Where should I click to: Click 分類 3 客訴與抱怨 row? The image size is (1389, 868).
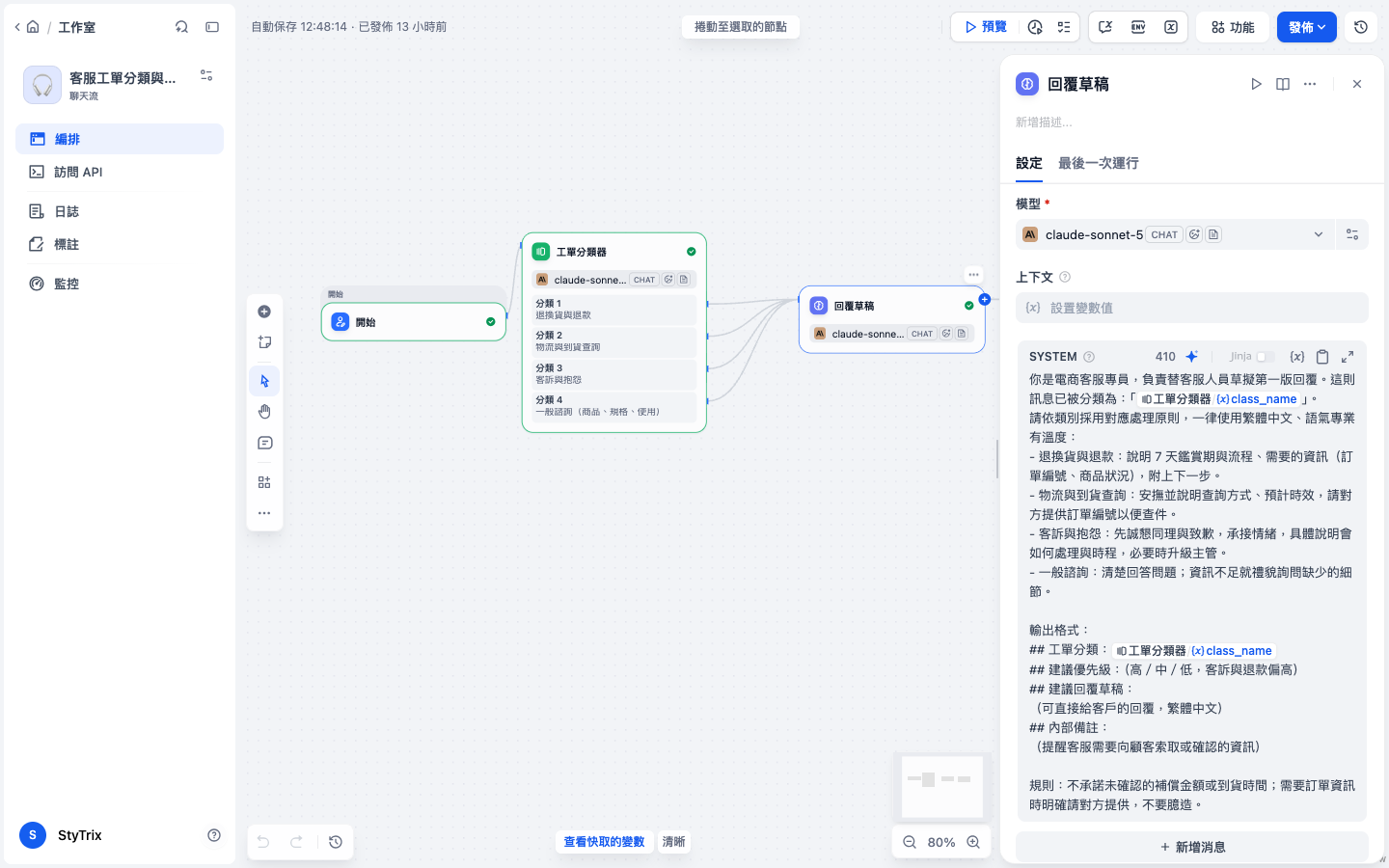[x=613, y=373]
